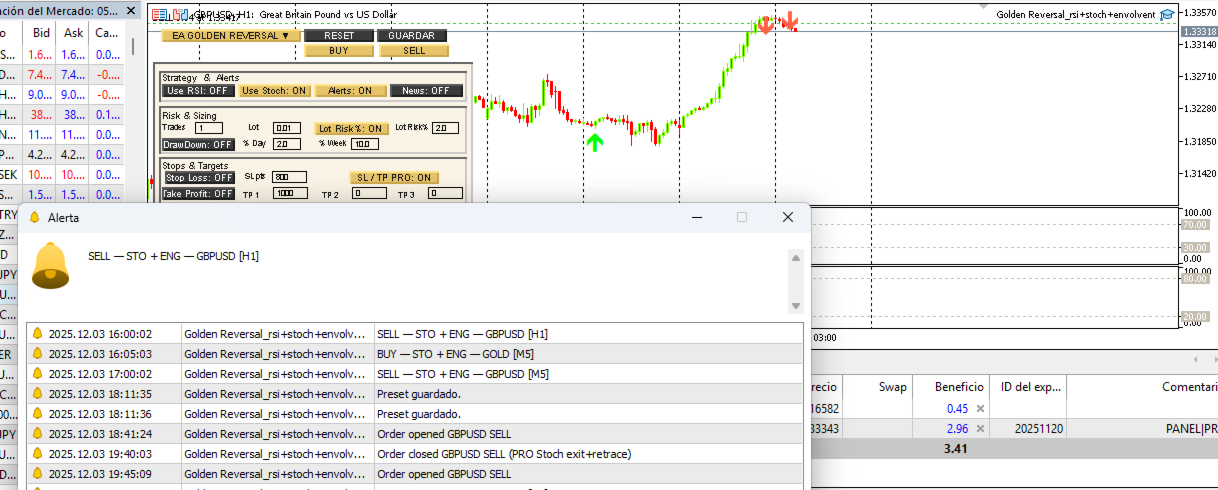
Task: Toggle DrawDown: OFF
Action: [x=198, y=144]
